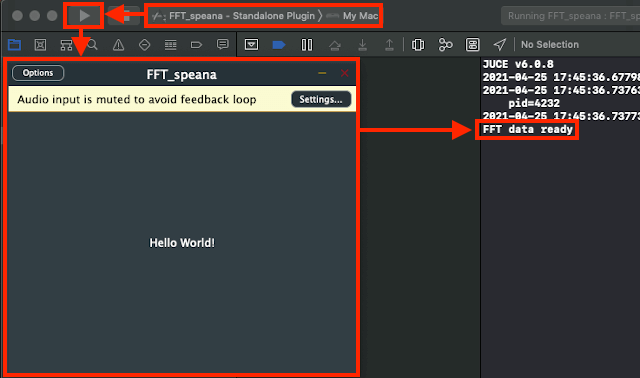The width and height of the screenshot is (640, 378).
Task: Hide the debug area toggle icon
Action: point(251,44)
